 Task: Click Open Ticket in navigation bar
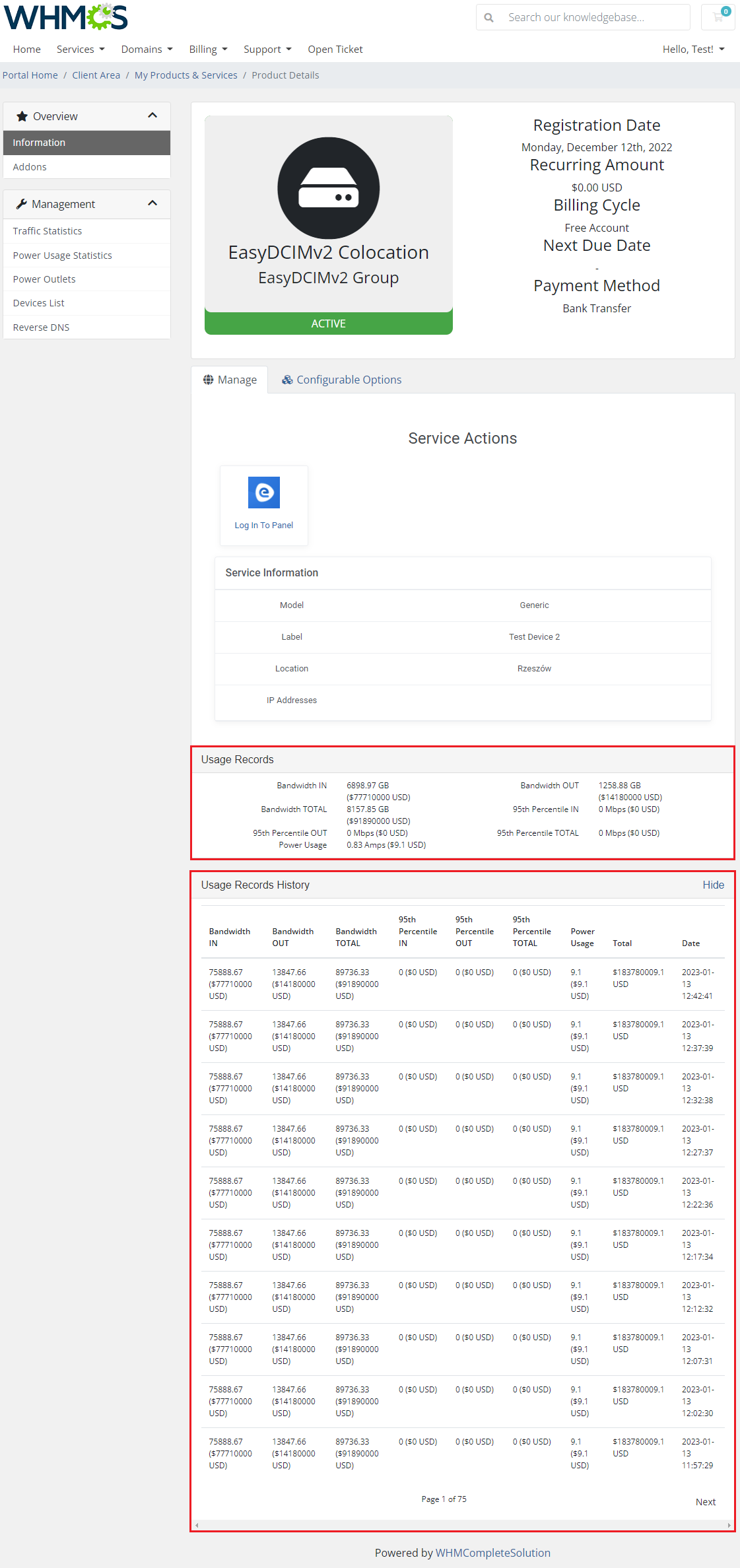pos(335,50)
